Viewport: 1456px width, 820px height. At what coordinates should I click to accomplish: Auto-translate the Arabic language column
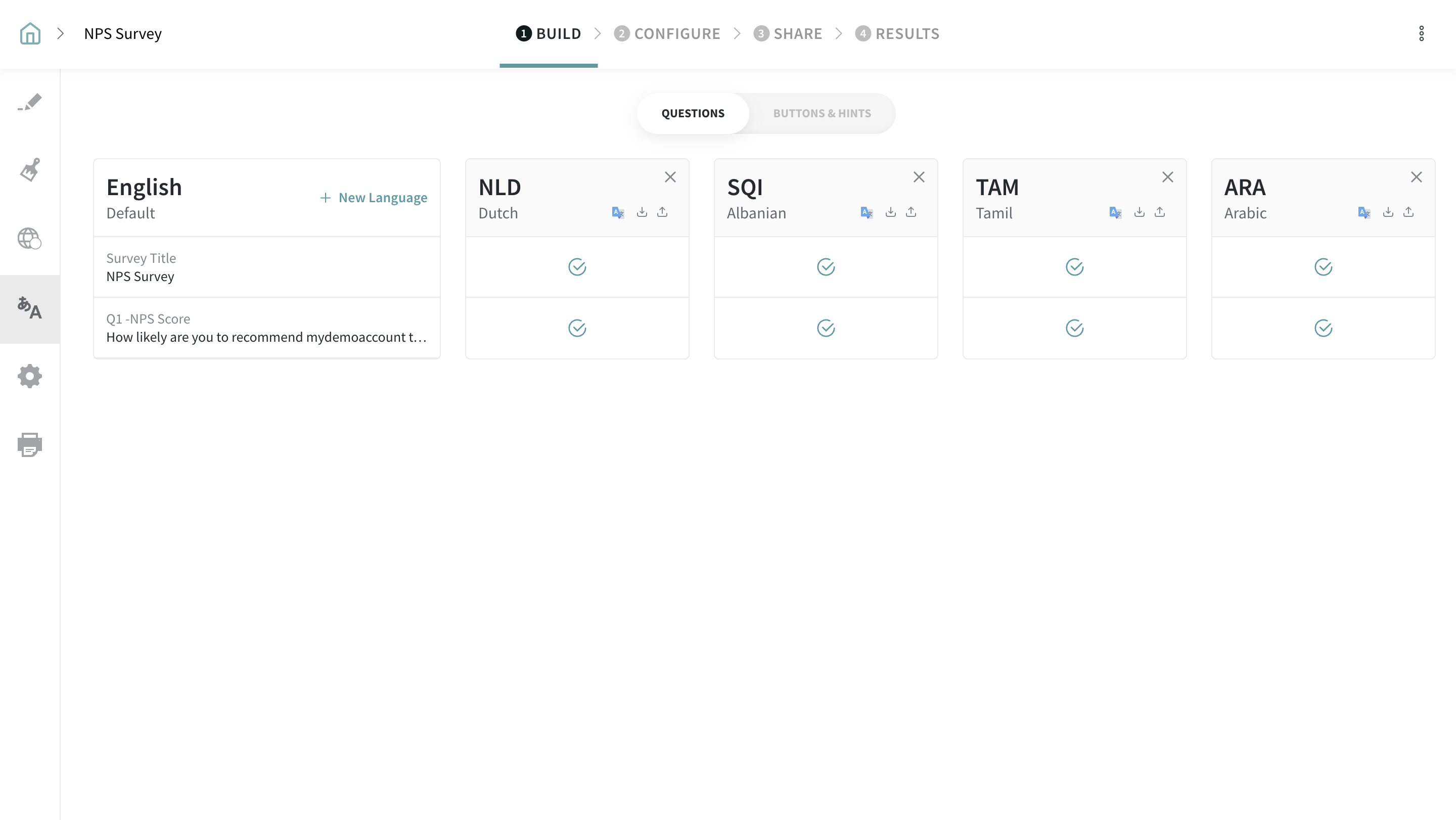pos(1364,212)
